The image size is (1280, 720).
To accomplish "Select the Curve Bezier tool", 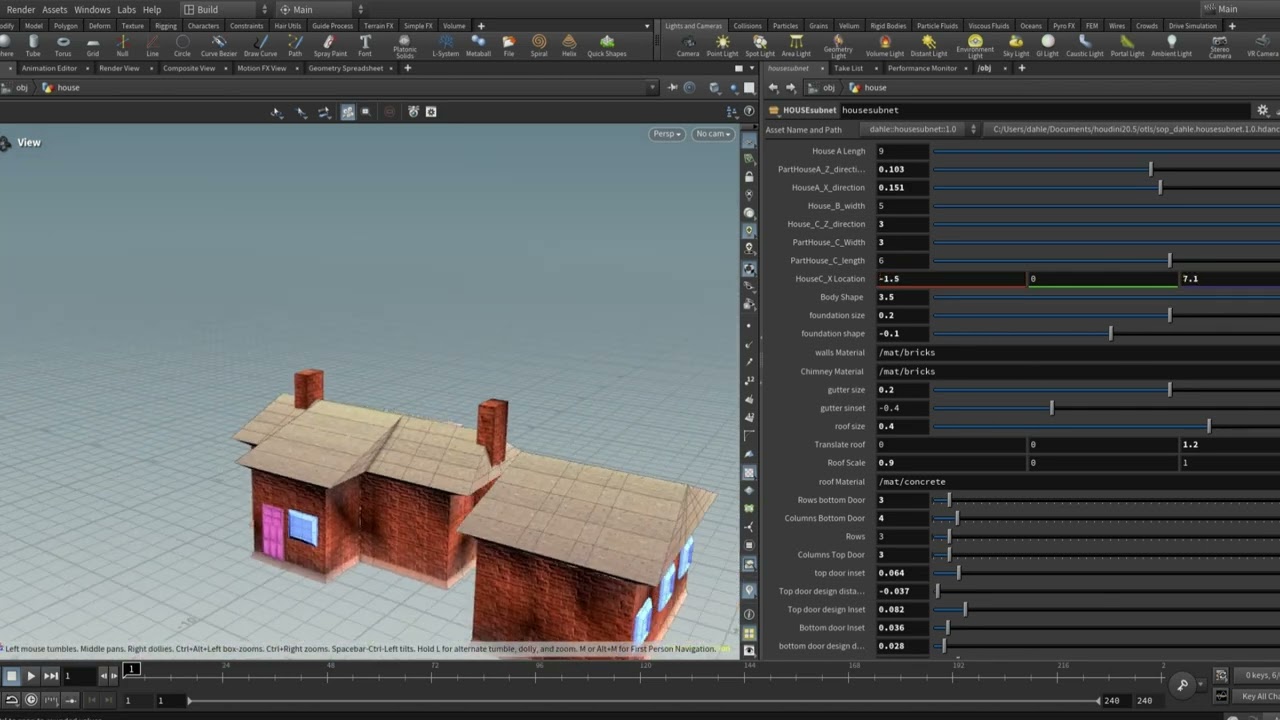I will 219,45.
